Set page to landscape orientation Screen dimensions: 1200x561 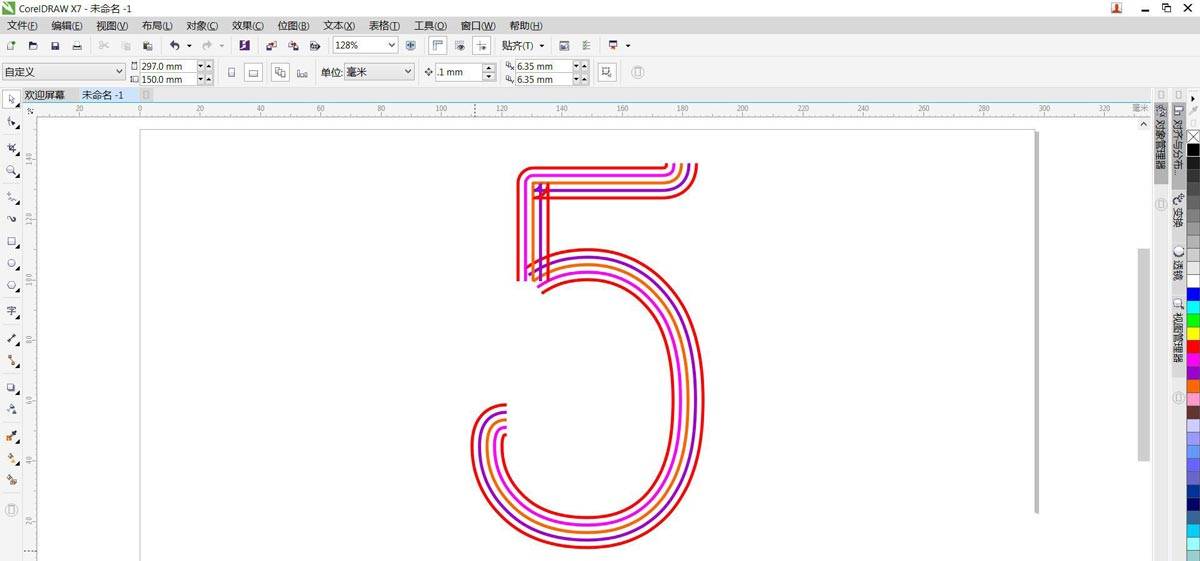click(254, 72)
